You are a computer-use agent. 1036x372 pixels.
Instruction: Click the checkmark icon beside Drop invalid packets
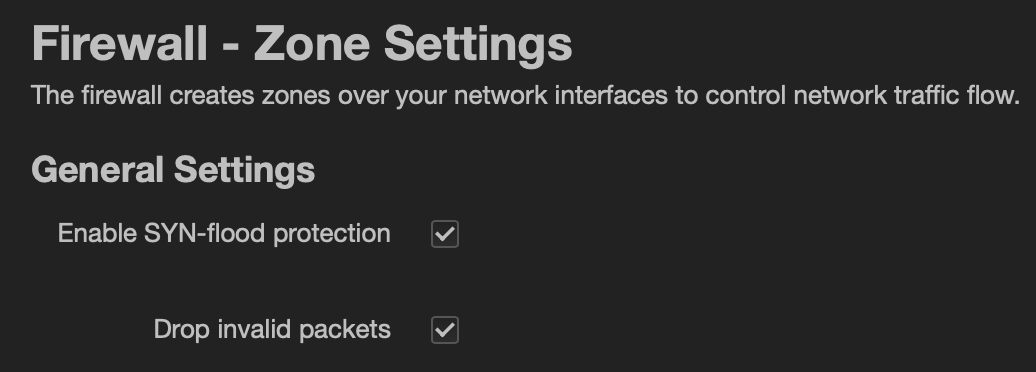point(445,330)
